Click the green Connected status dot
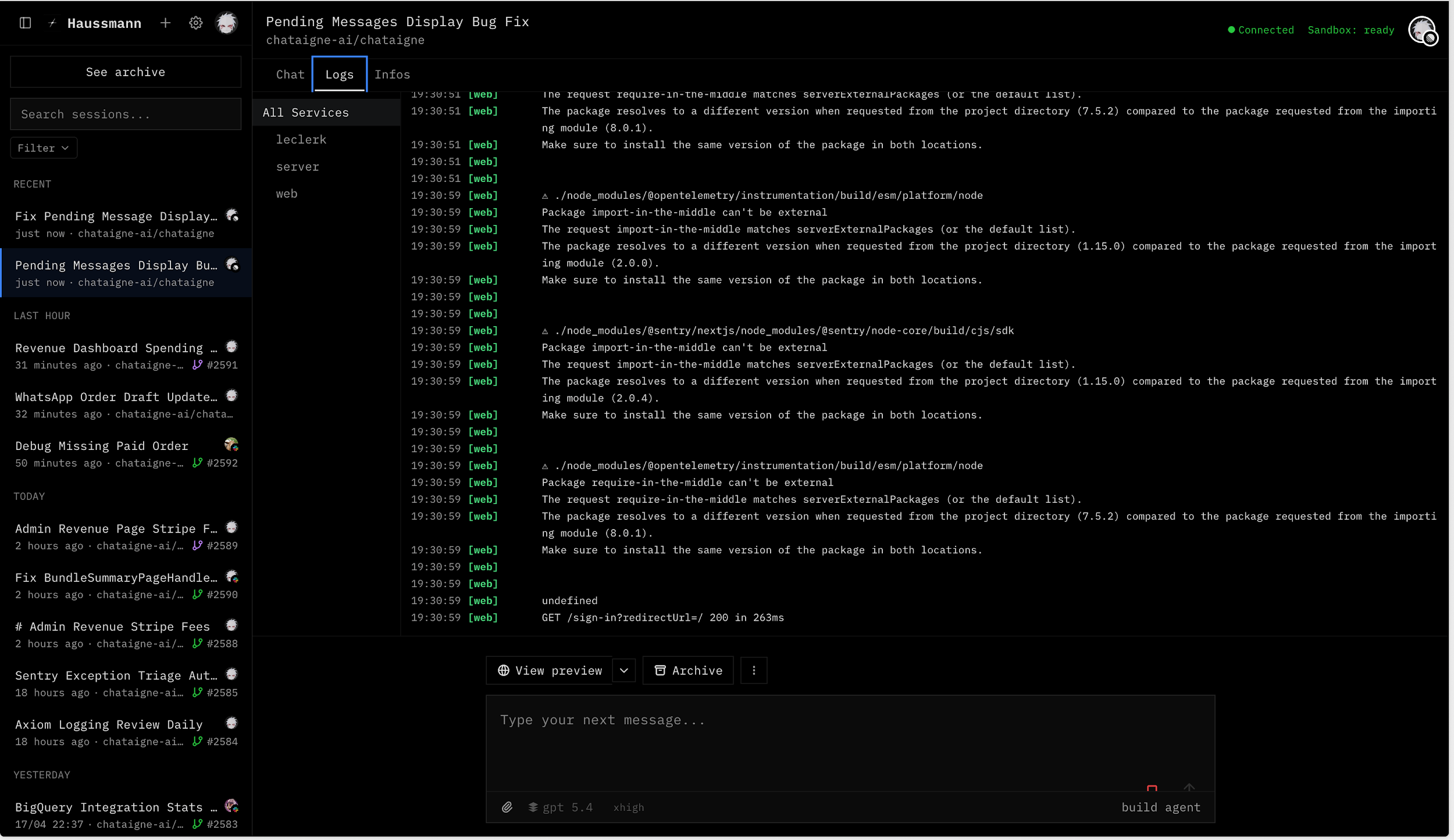Viewport: 1454px width, 840px height. coord(1231,30)
